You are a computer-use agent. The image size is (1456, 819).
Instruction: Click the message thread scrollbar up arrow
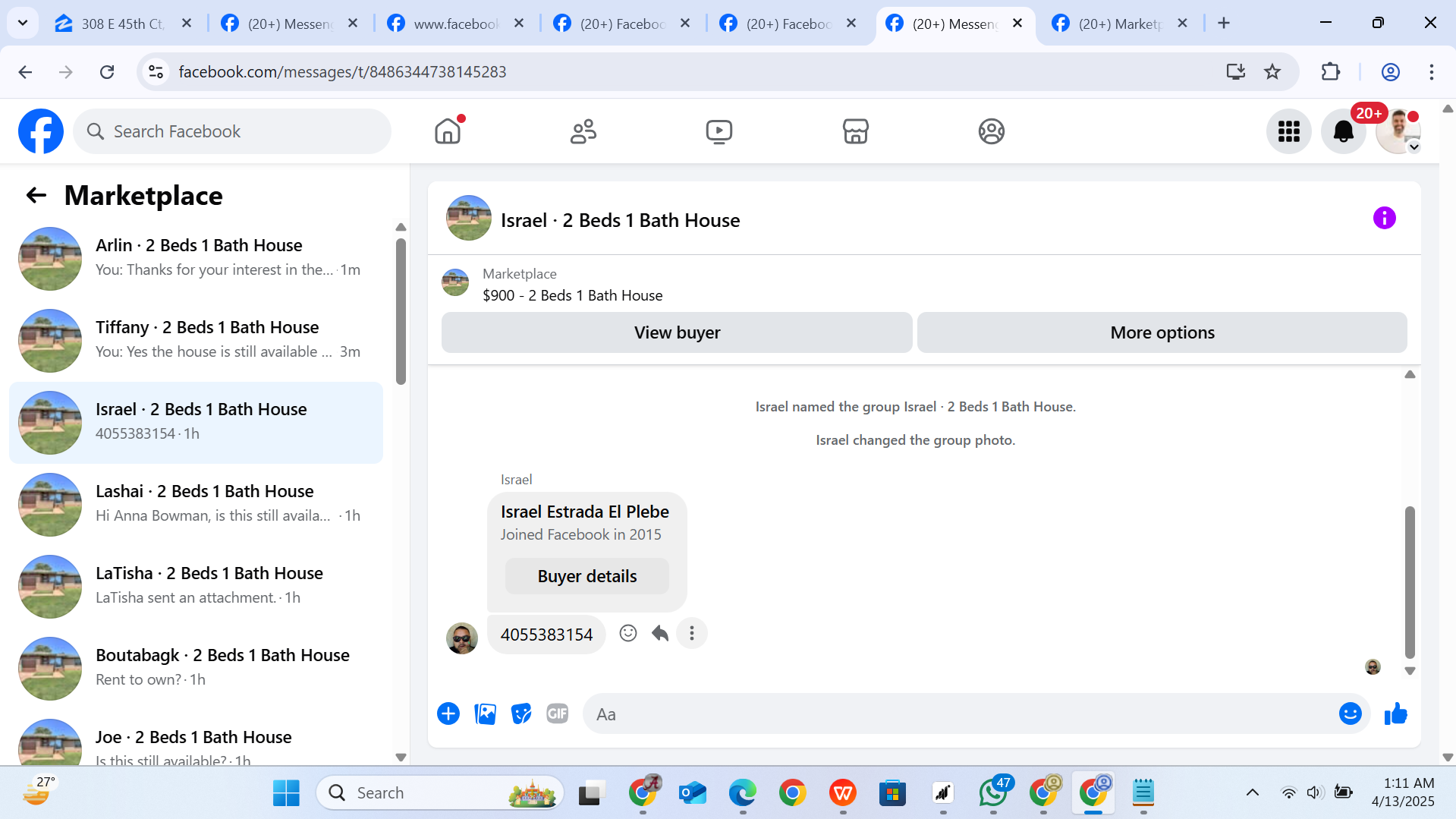1410,374
